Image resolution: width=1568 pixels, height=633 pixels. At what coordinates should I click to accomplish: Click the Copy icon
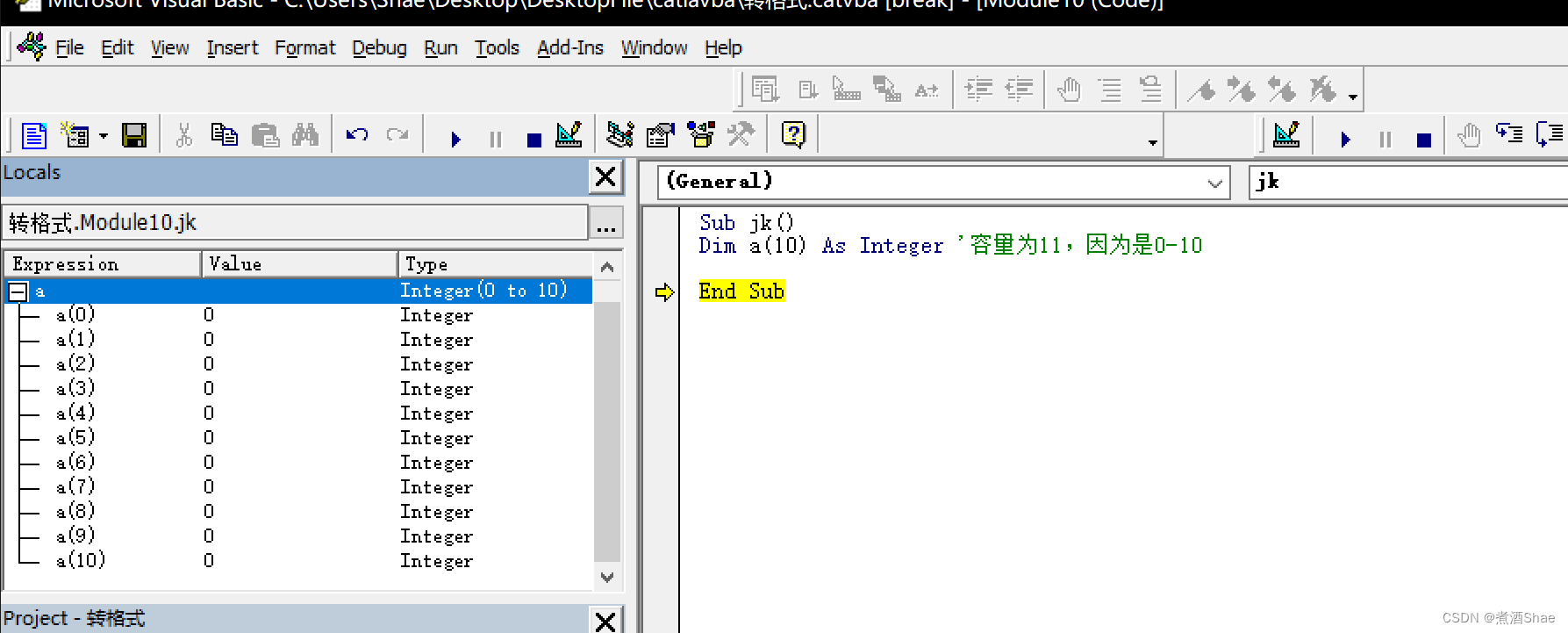(x=225, y=135)
